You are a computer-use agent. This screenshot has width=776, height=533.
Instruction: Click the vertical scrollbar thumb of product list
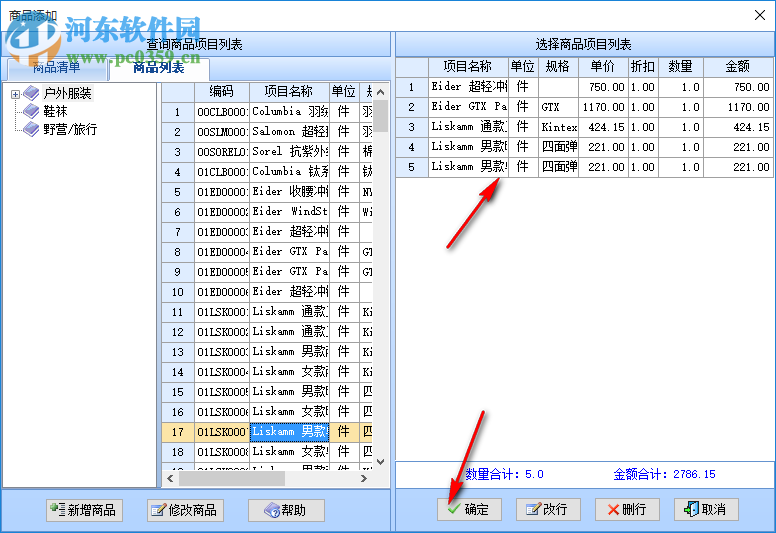380,116
